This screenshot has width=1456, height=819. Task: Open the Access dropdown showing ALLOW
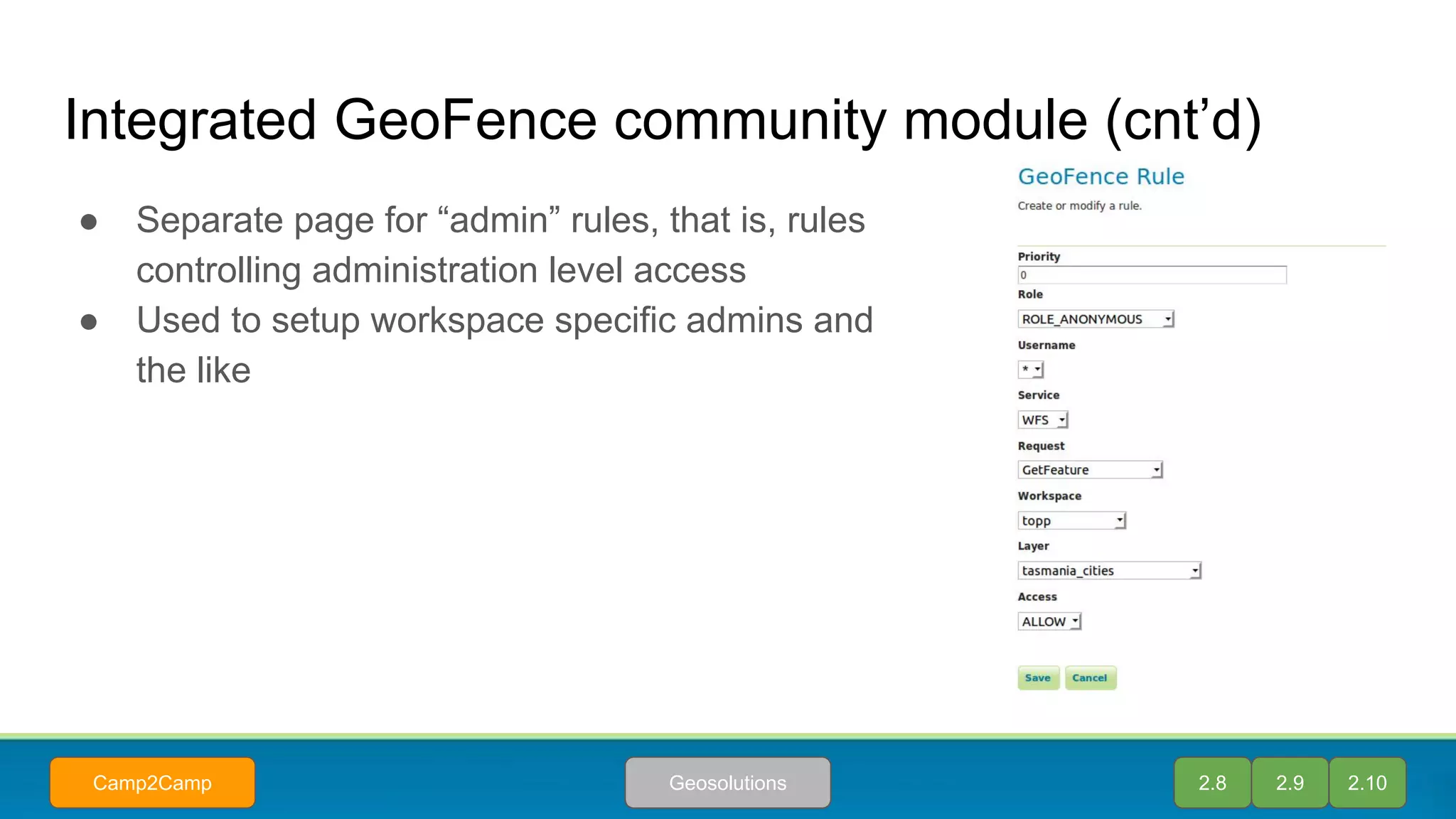point(1049,621)
